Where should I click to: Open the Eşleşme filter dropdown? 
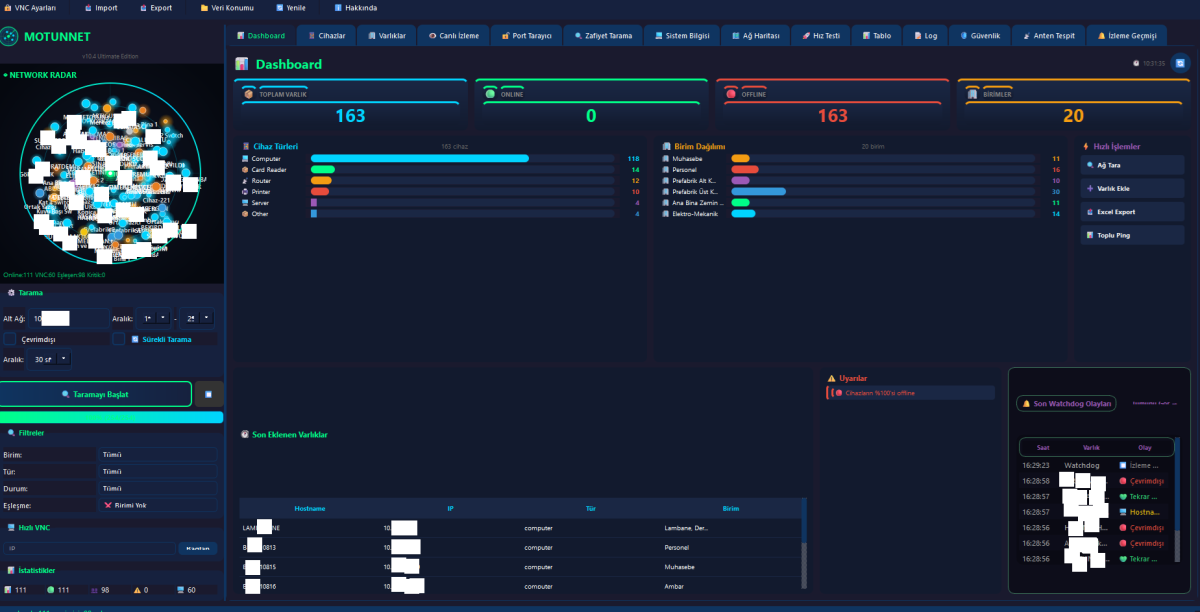(157, 505)
